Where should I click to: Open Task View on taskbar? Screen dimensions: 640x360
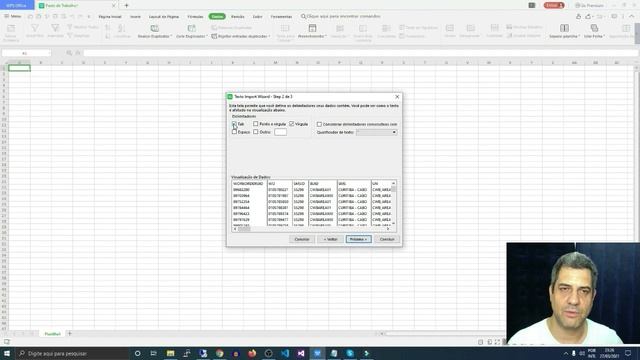point(153,353)
